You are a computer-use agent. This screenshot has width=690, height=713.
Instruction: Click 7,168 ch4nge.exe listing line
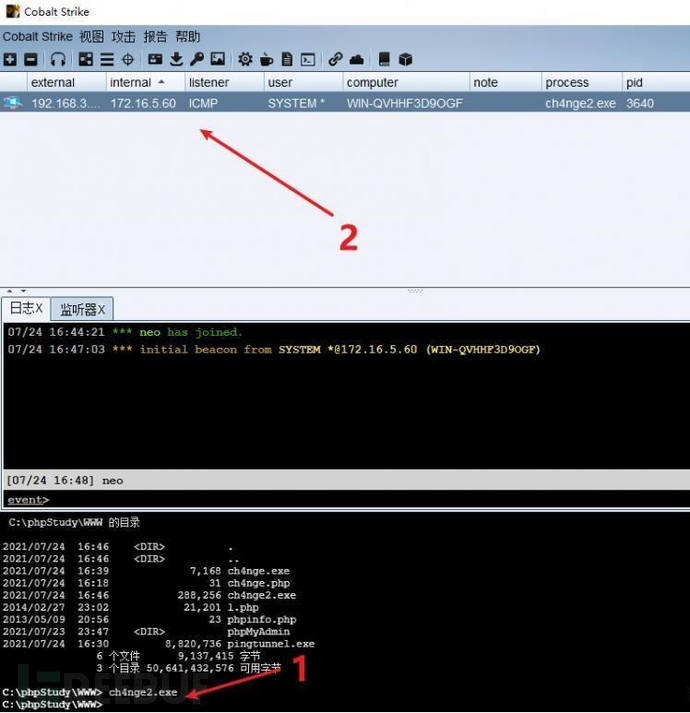pos(146,571)
